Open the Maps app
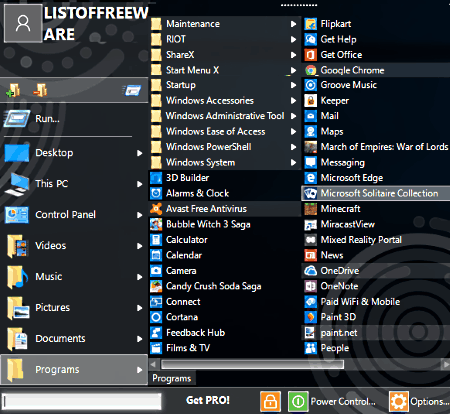450x414 pixels. [376, 131]
